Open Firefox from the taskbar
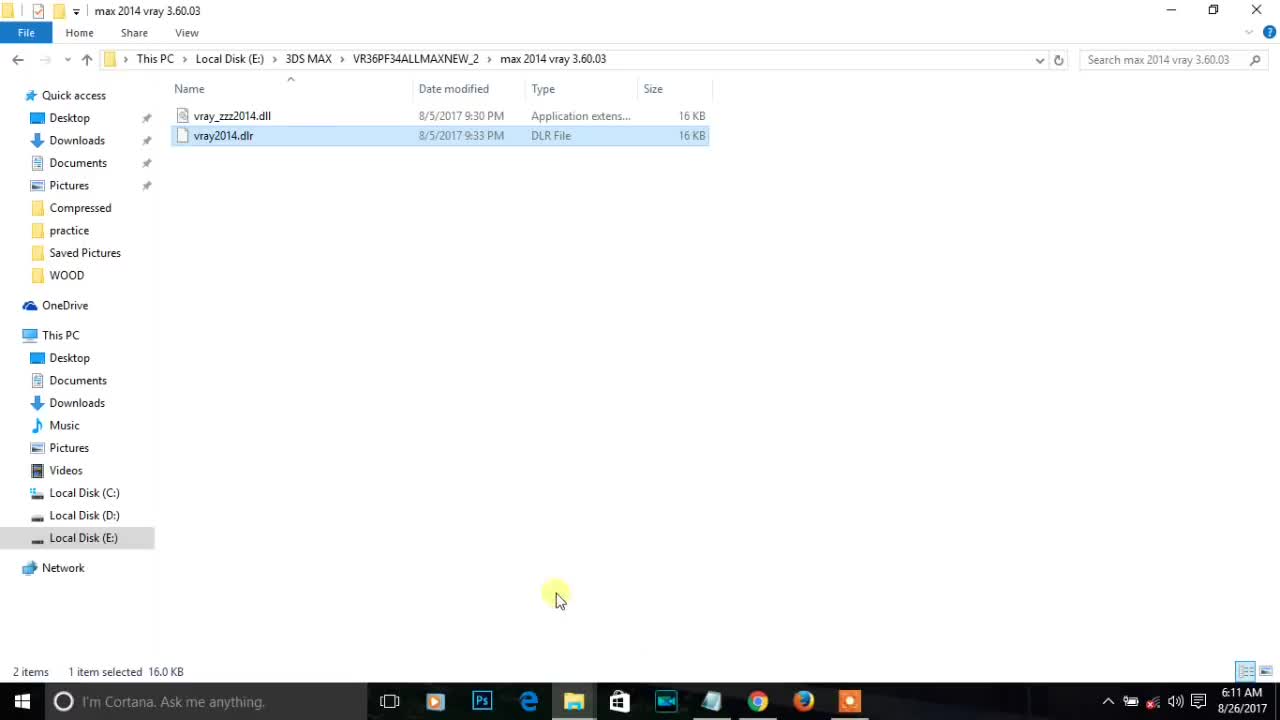Screen dimensions: 1280x720 (x=804, y=701)
